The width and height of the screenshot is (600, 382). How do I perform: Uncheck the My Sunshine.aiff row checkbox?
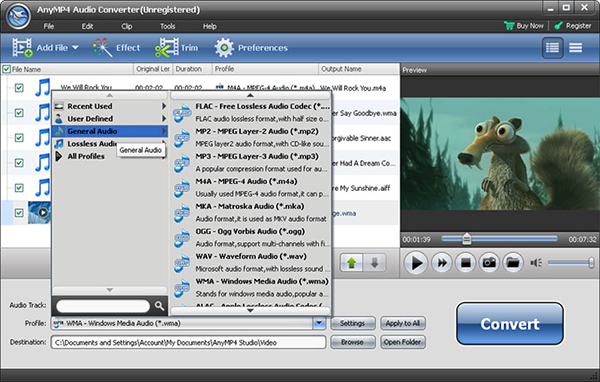click(x=19, y=188)
